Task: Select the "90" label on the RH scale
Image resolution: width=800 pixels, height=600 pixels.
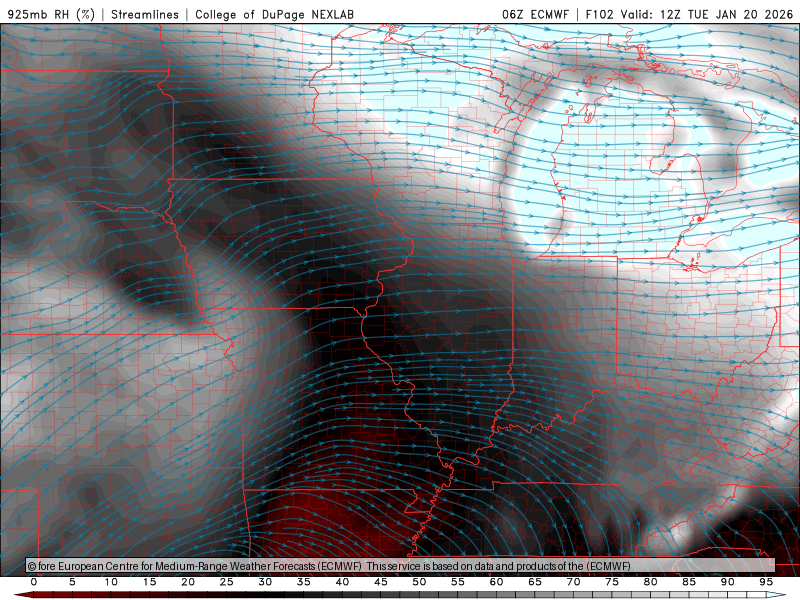Action: click(728, 582)
